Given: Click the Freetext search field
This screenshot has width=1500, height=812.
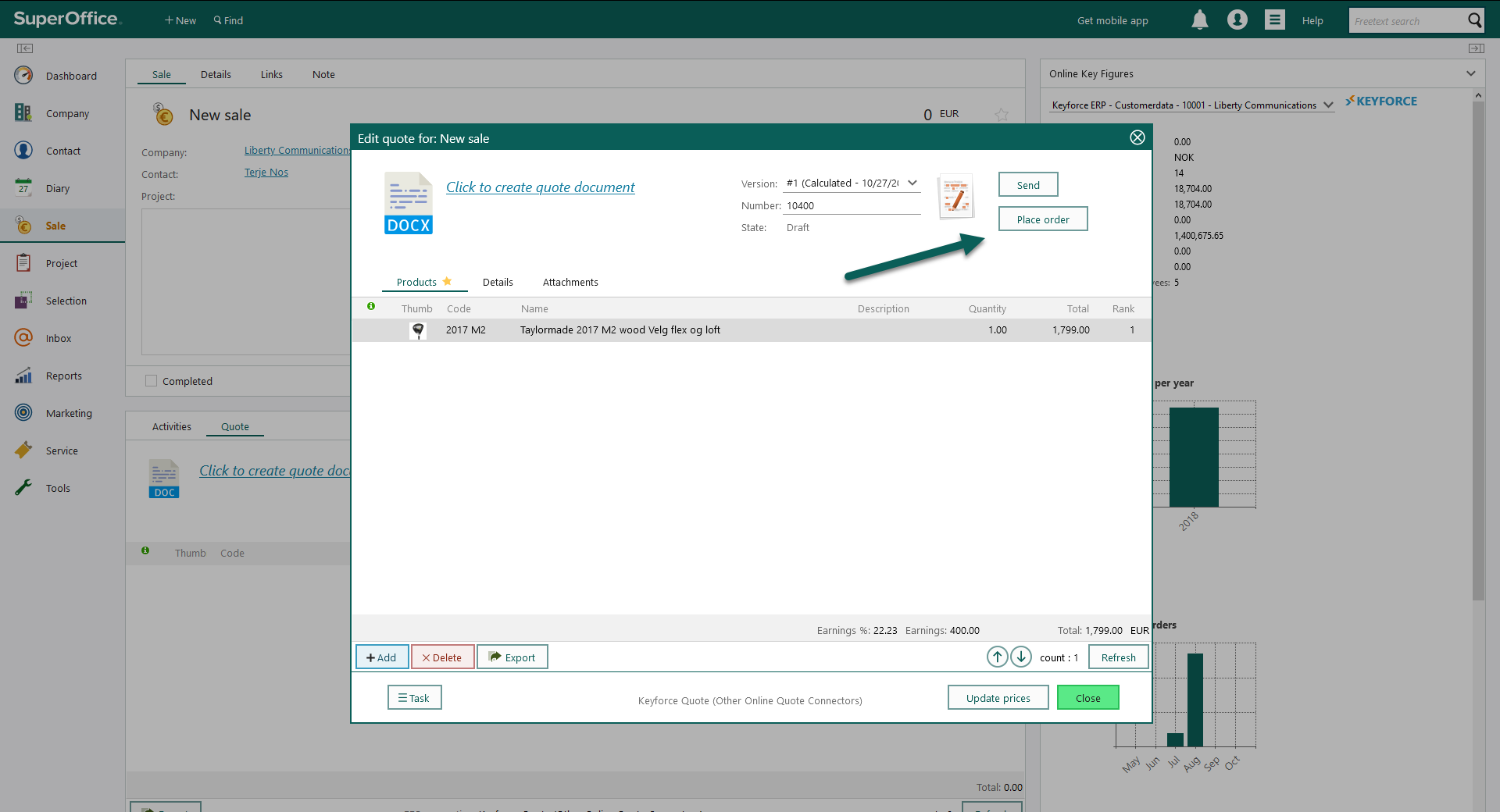Looking at the screenshot, I should click(1406, 21).
